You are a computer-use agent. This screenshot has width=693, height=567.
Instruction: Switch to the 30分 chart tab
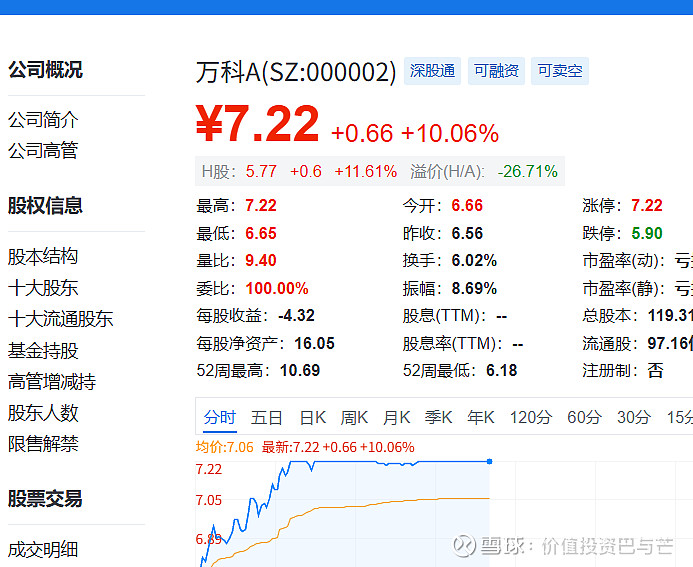[634, 418]
